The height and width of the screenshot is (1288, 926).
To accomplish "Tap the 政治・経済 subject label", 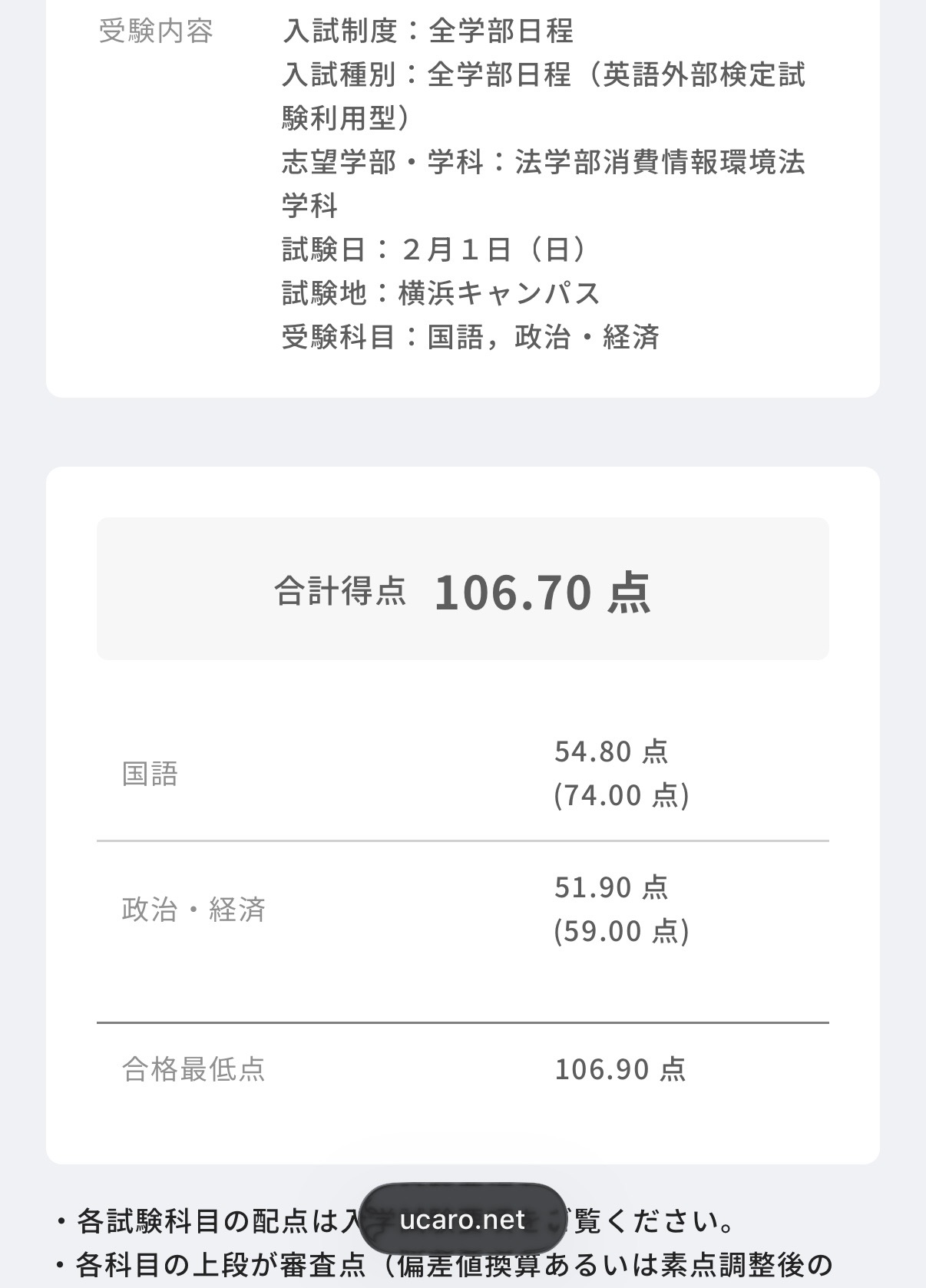I will [193, 910].
